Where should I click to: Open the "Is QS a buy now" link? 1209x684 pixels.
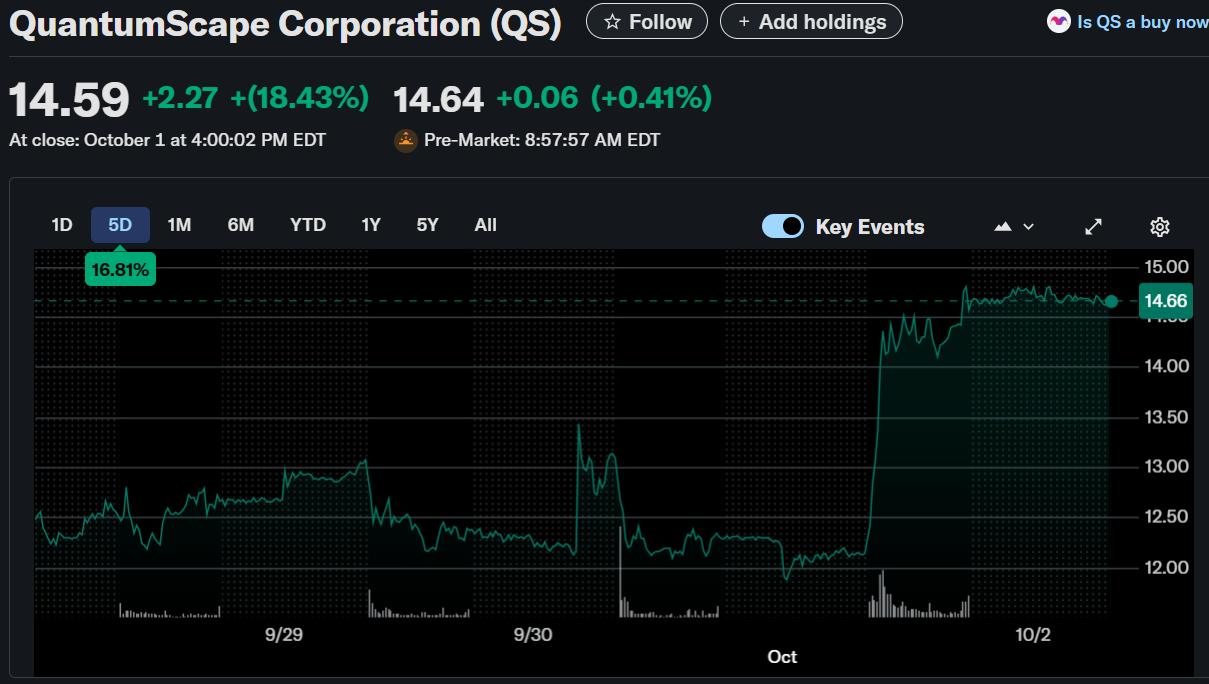point(1141,21)
